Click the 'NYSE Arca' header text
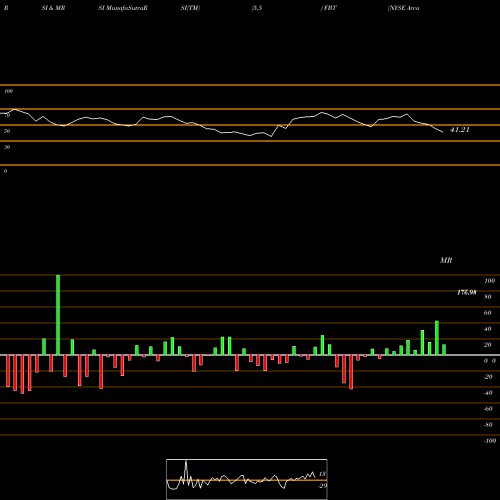Image resolution: width=500 pixels, height=500 pixels. [x=404, y=8]
